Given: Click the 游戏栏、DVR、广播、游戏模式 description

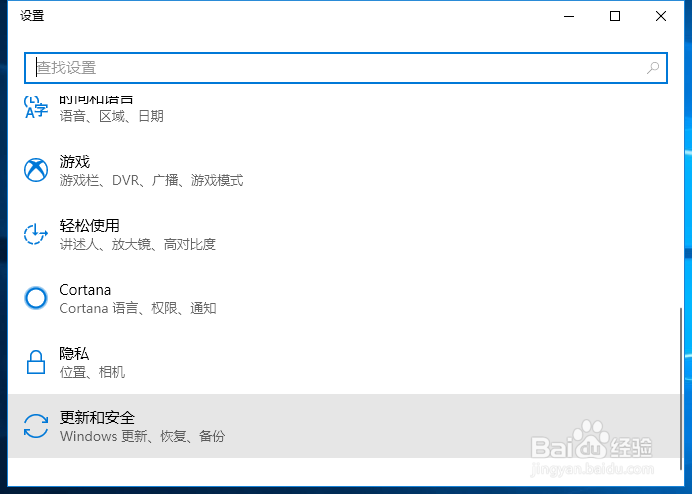Looking at the screenshot, I should [x=151, y=180].
